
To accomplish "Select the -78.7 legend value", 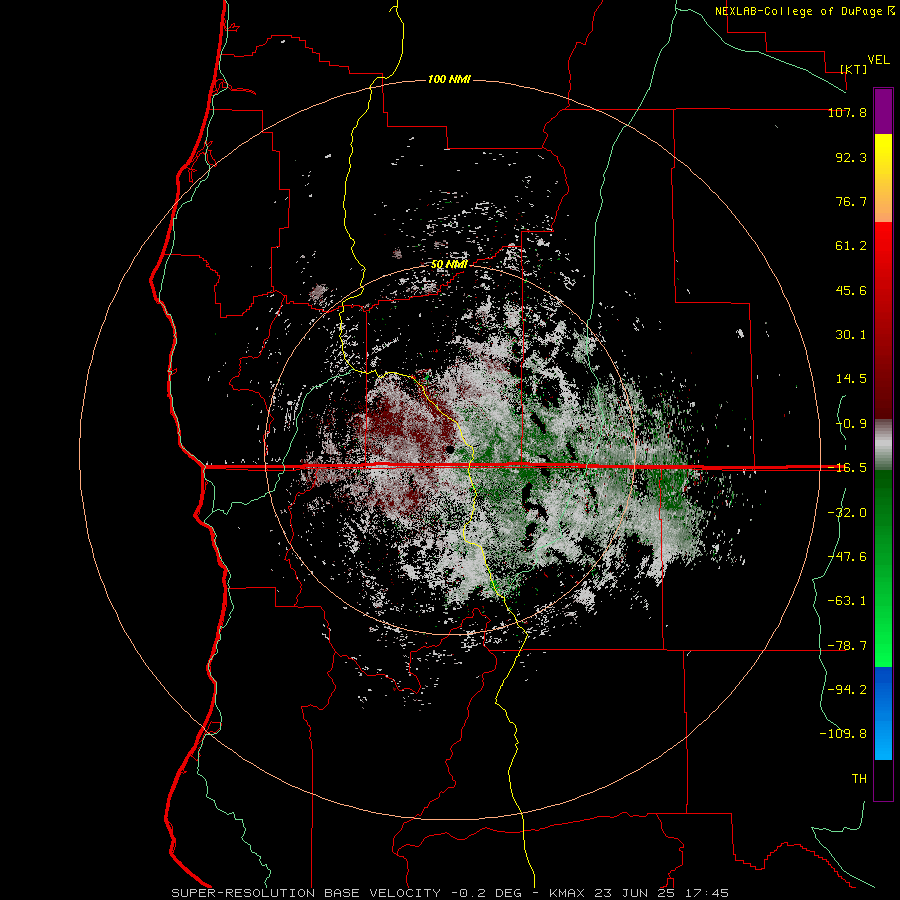I will click(x=847, y=645).
